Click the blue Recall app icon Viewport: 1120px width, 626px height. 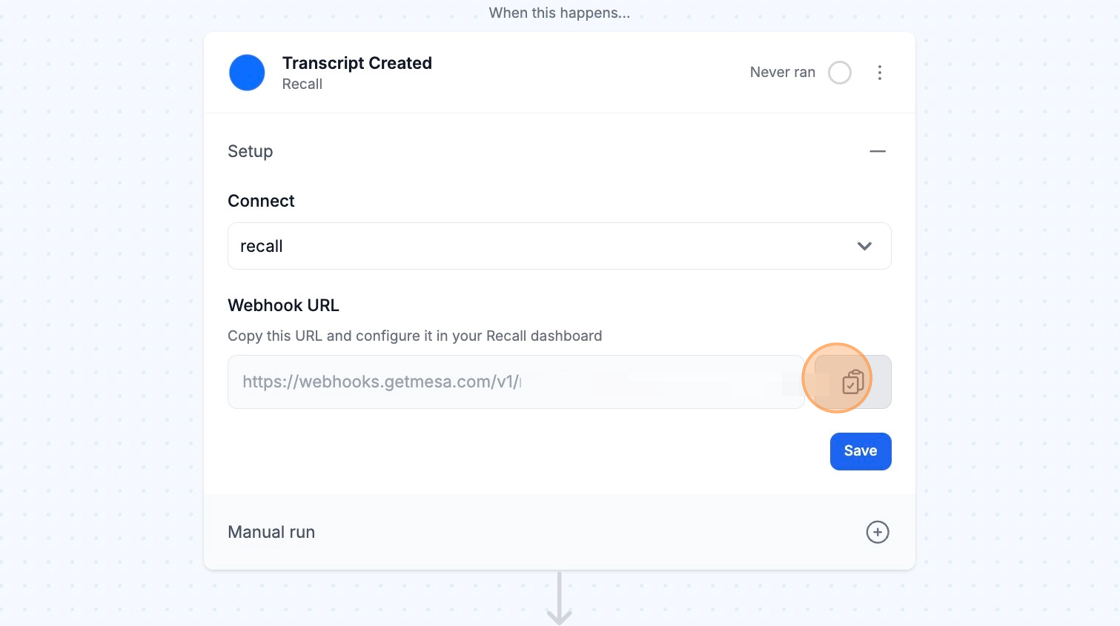pos(247,73)
